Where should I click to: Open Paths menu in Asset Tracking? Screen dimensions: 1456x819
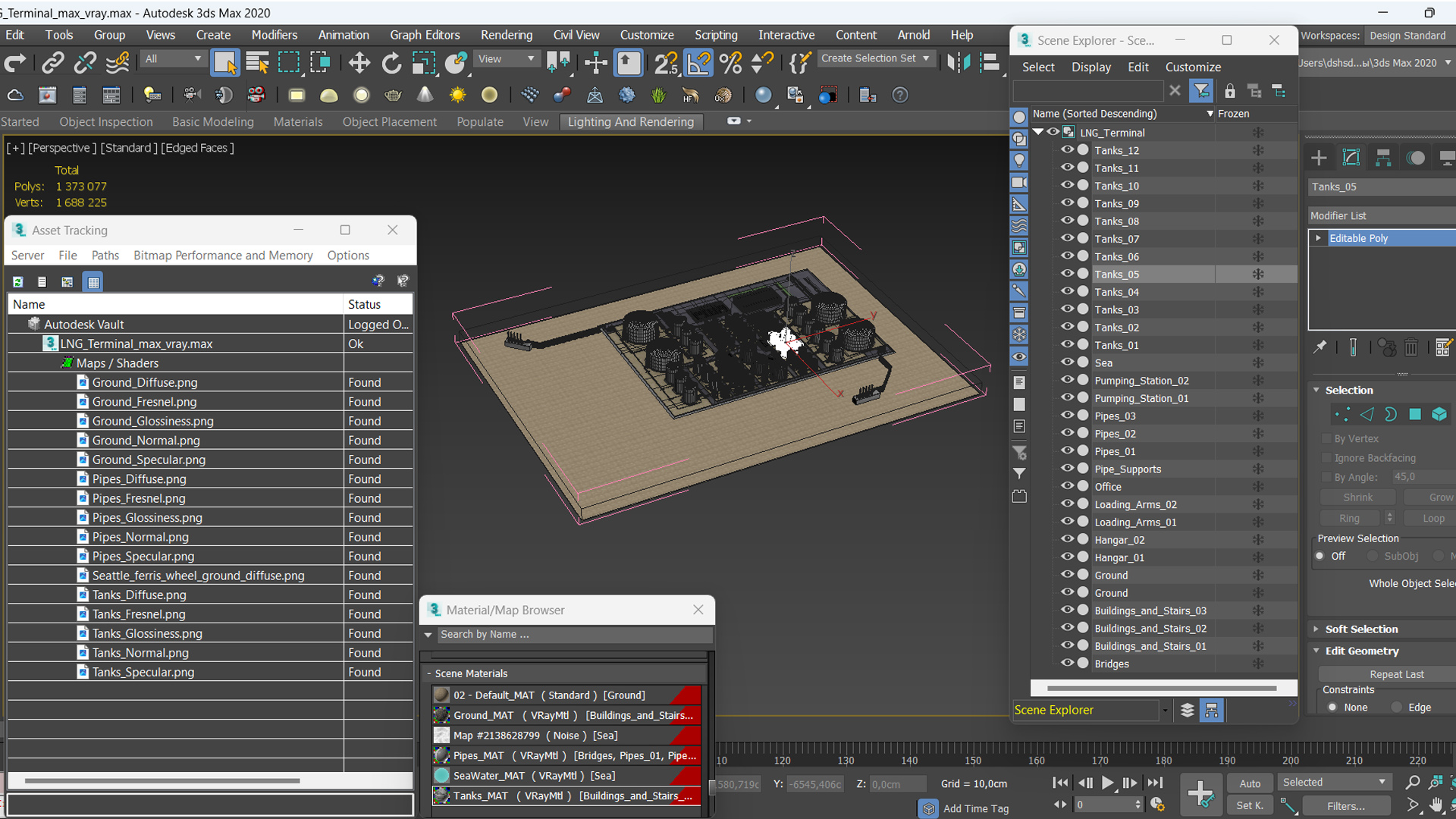[x=105, y=256]
